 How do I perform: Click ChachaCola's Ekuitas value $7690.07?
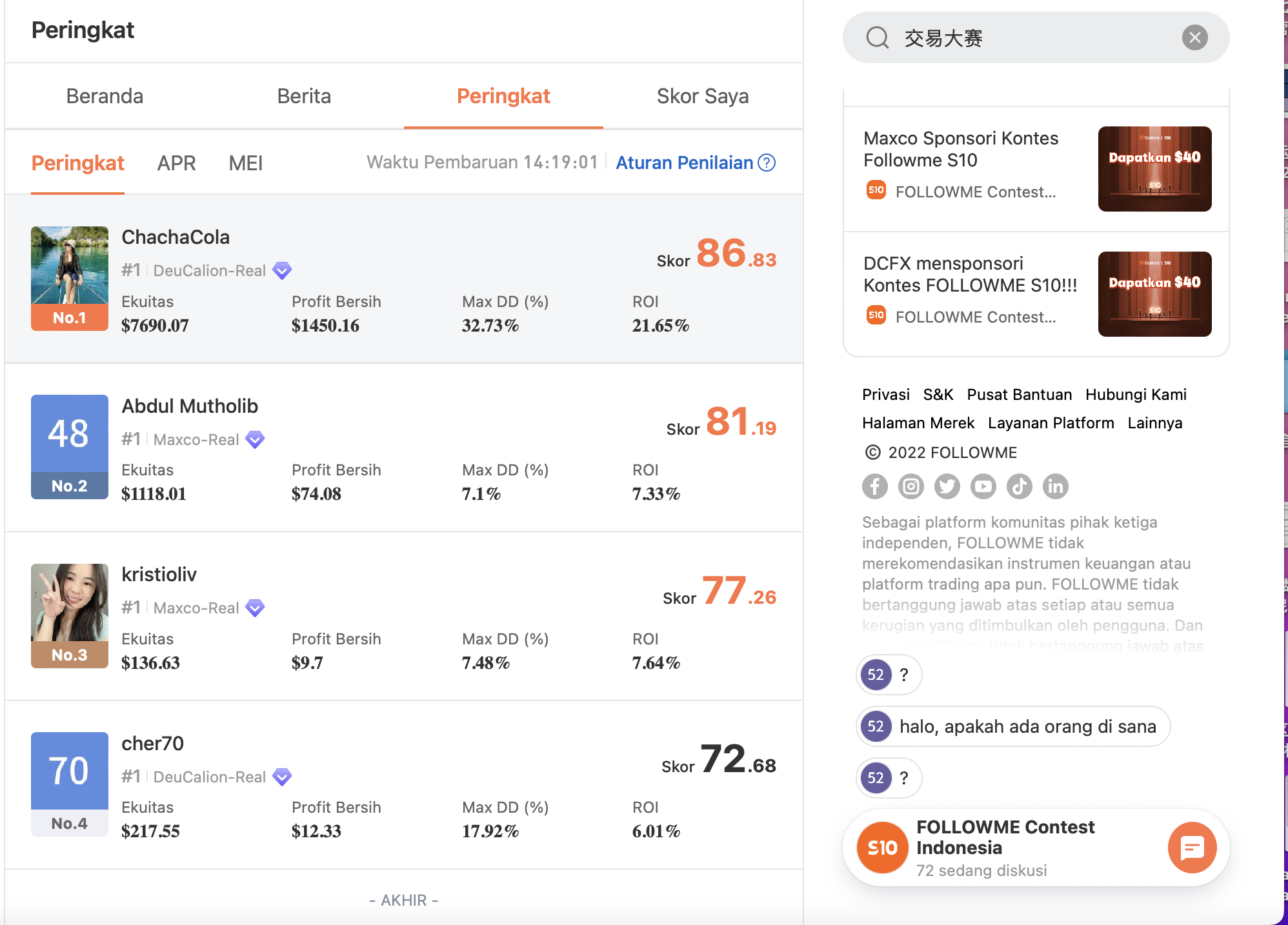[x=155, y=325]
